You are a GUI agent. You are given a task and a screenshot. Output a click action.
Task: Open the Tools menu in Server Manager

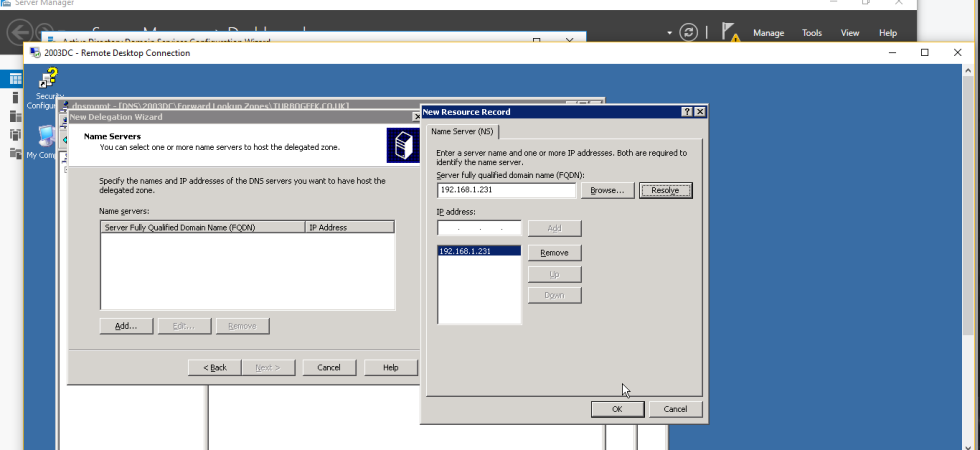click(812, 33)
